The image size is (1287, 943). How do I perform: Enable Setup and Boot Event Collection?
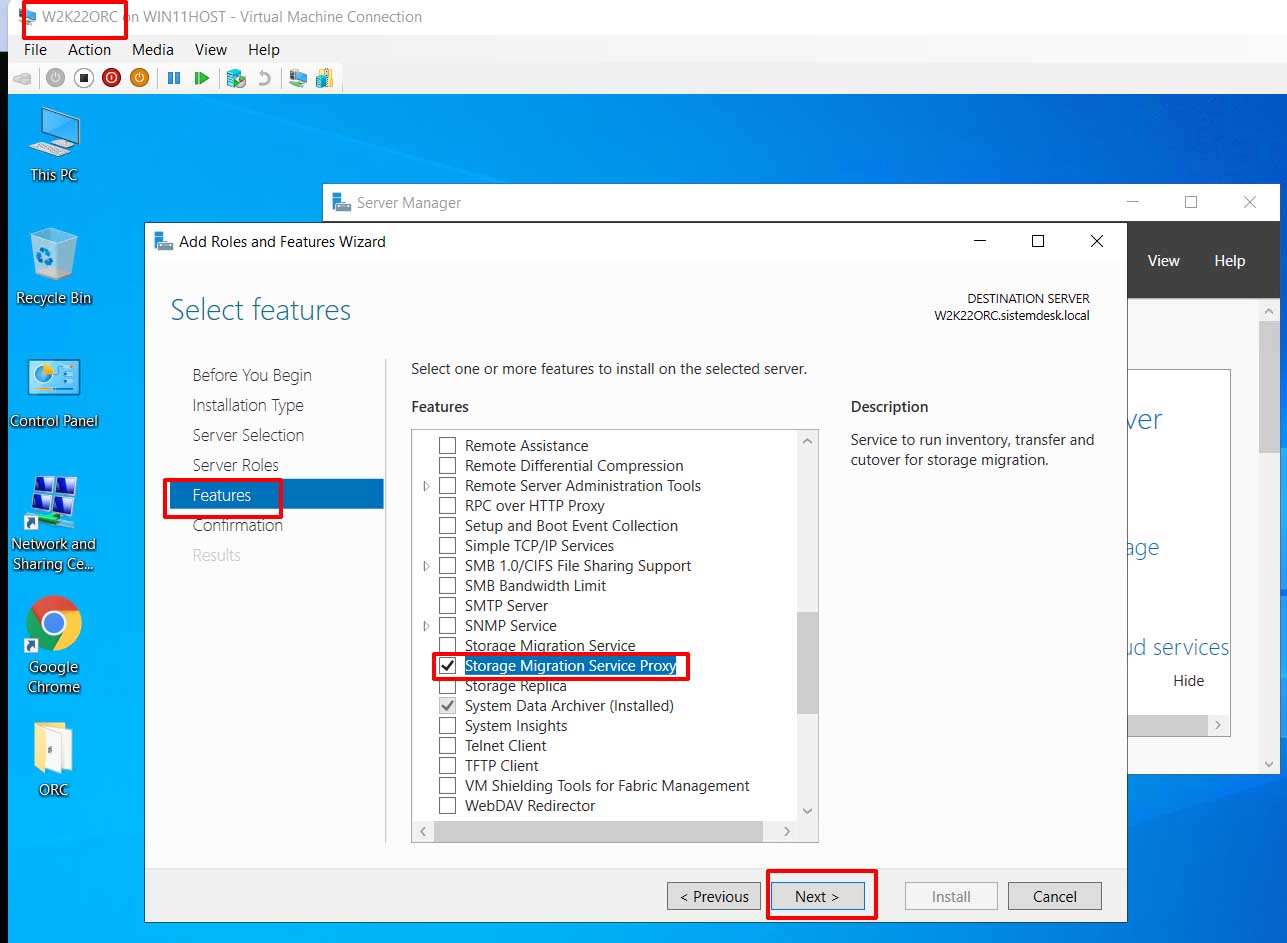(448, 526)
